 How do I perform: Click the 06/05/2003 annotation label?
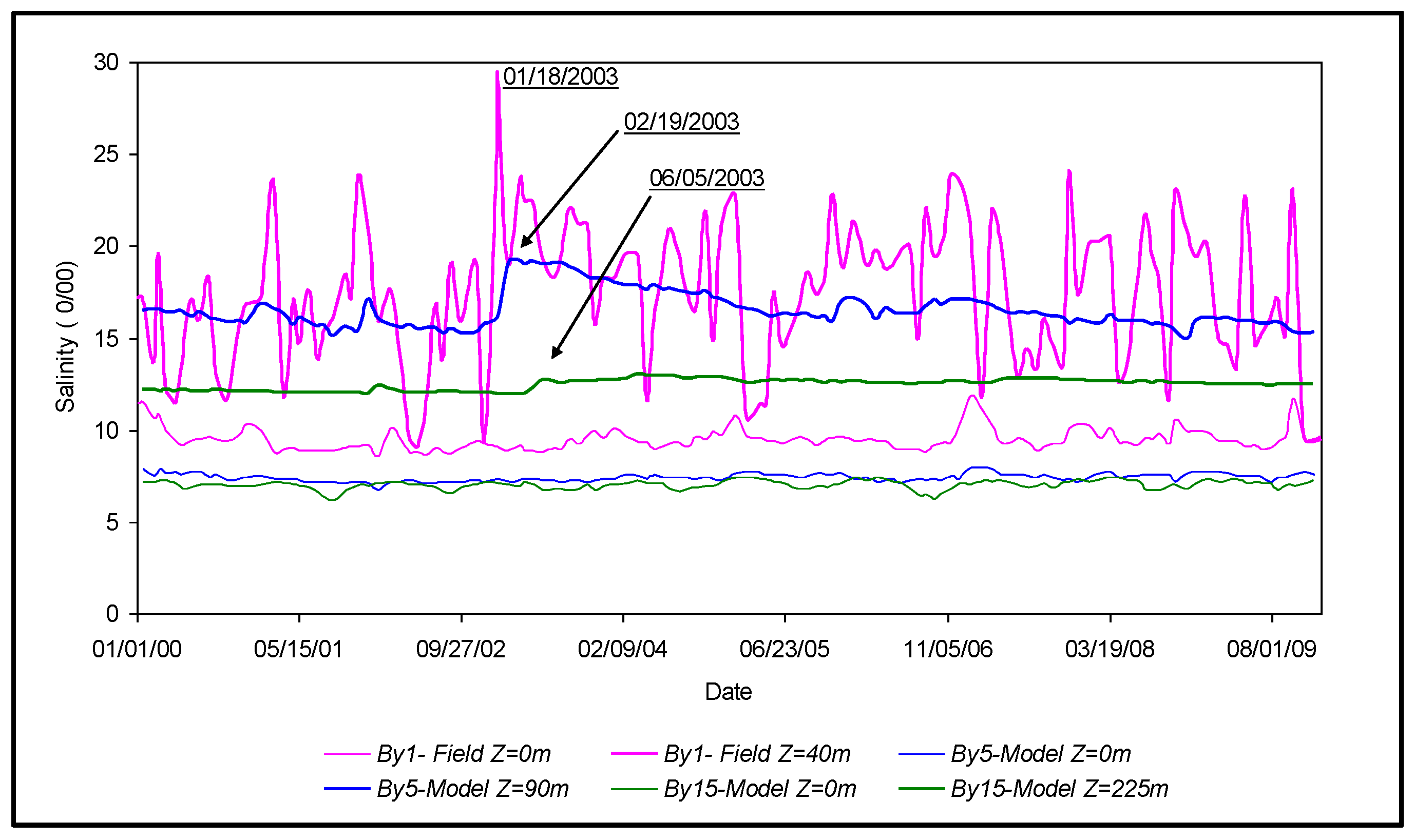point(706,178)
